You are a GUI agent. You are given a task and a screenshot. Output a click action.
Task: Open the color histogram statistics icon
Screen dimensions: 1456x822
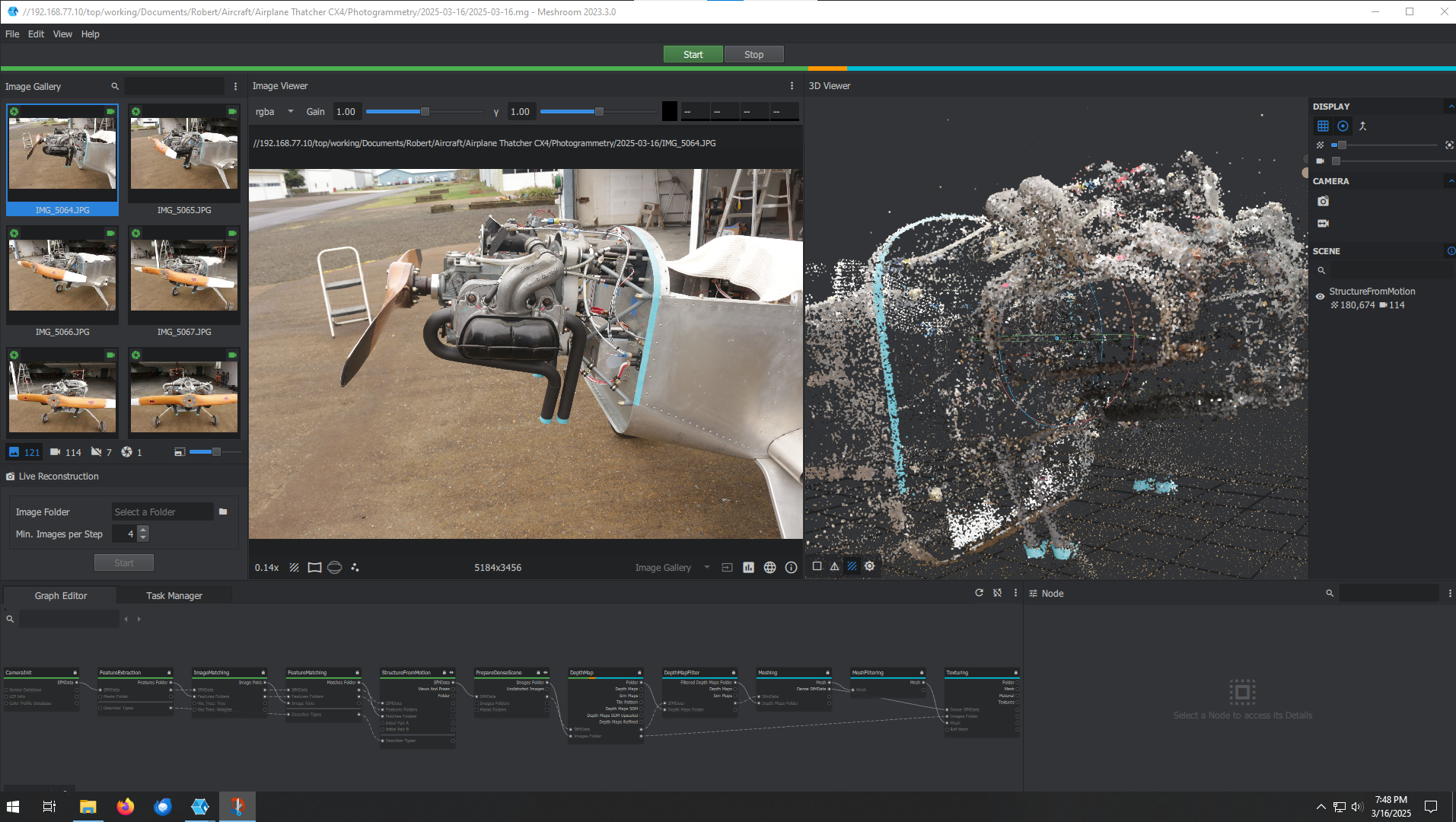click(x=748, y=568)
